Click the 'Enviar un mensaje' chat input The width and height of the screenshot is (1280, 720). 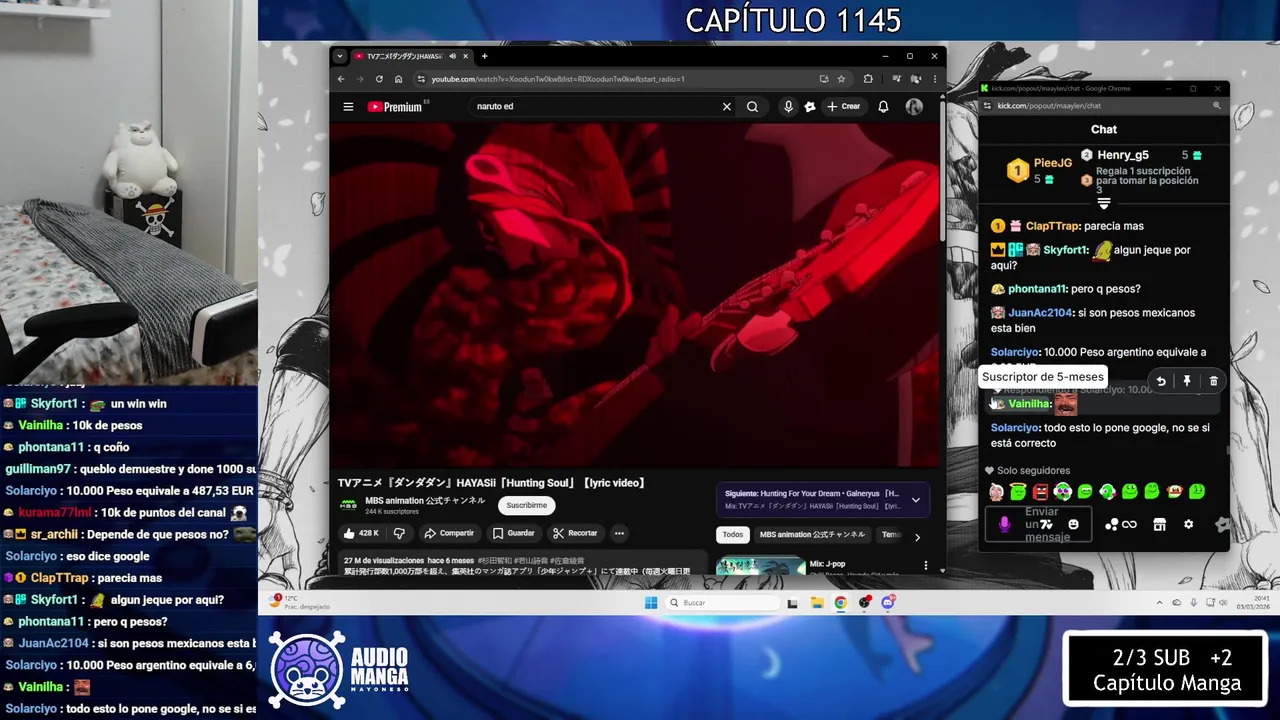(x=1038, y=524)
